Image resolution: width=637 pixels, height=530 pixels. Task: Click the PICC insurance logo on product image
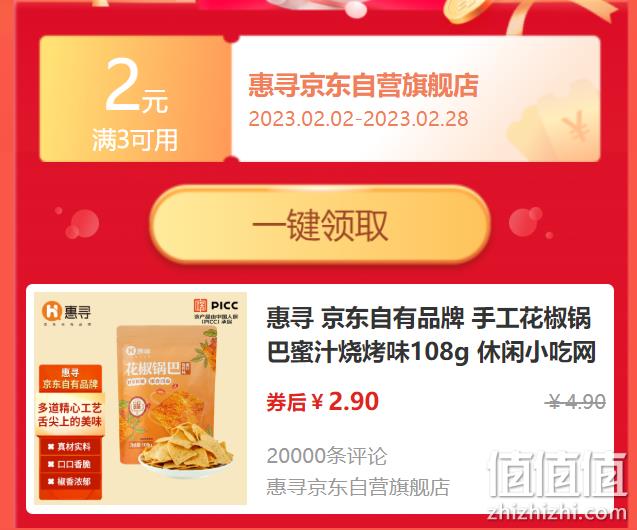[216, 311]
